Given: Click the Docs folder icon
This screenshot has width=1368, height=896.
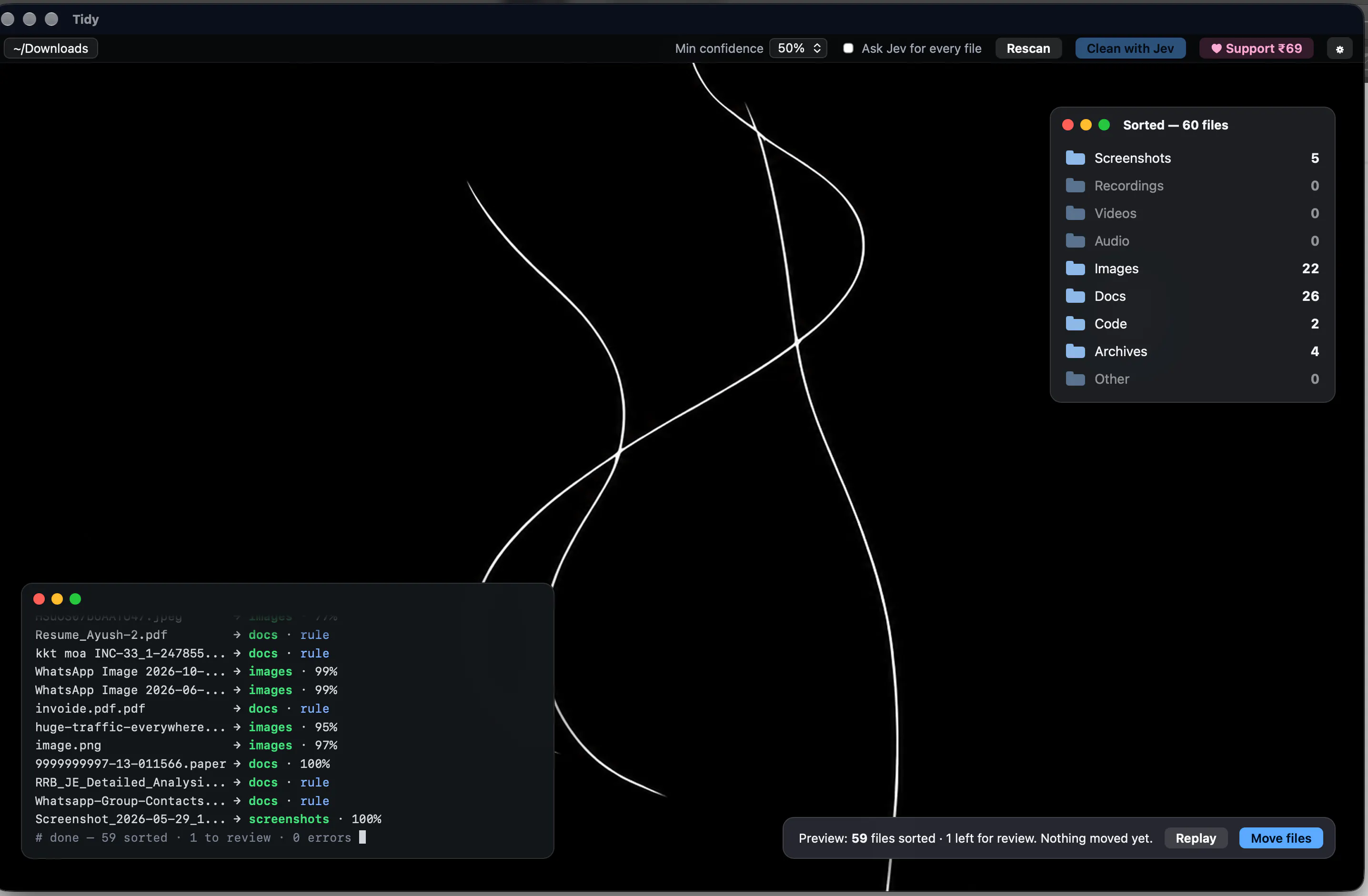Looking at the screenshot, I should click(x=1075, y=296).
